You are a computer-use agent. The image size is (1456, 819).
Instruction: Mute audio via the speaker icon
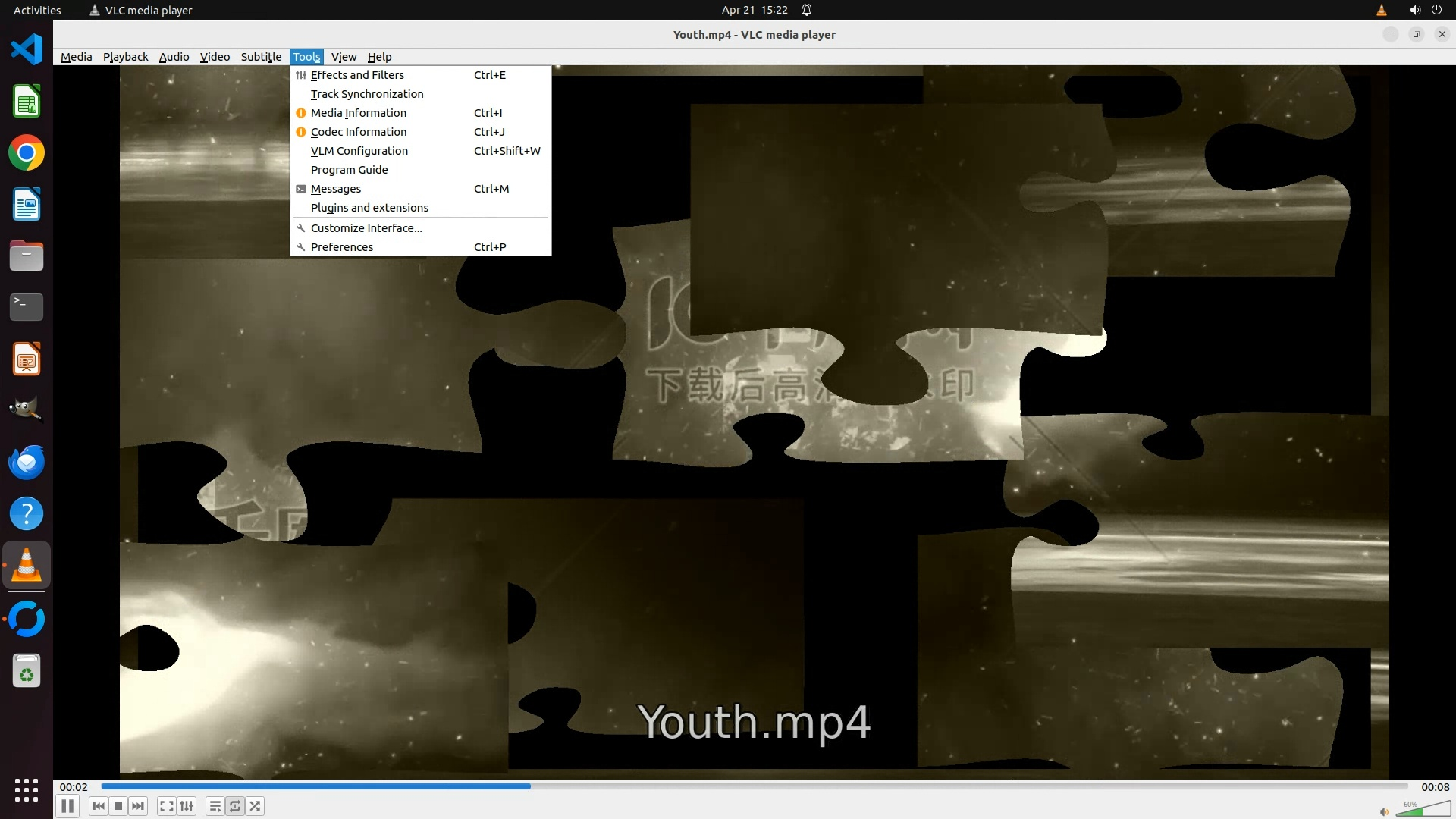[x=1384, y=811]
